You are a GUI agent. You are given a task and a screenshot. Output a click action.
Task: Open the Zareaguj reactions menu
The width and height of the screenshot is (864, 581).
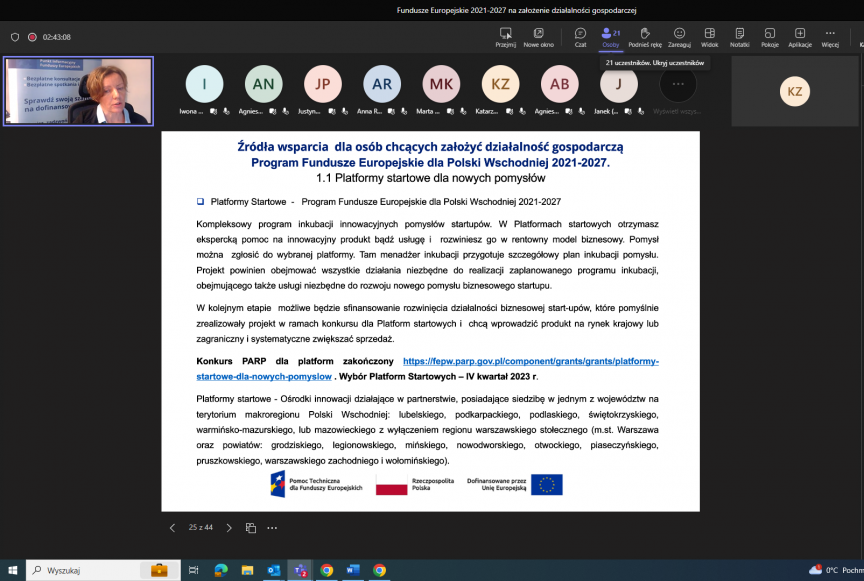coord(679,37)
